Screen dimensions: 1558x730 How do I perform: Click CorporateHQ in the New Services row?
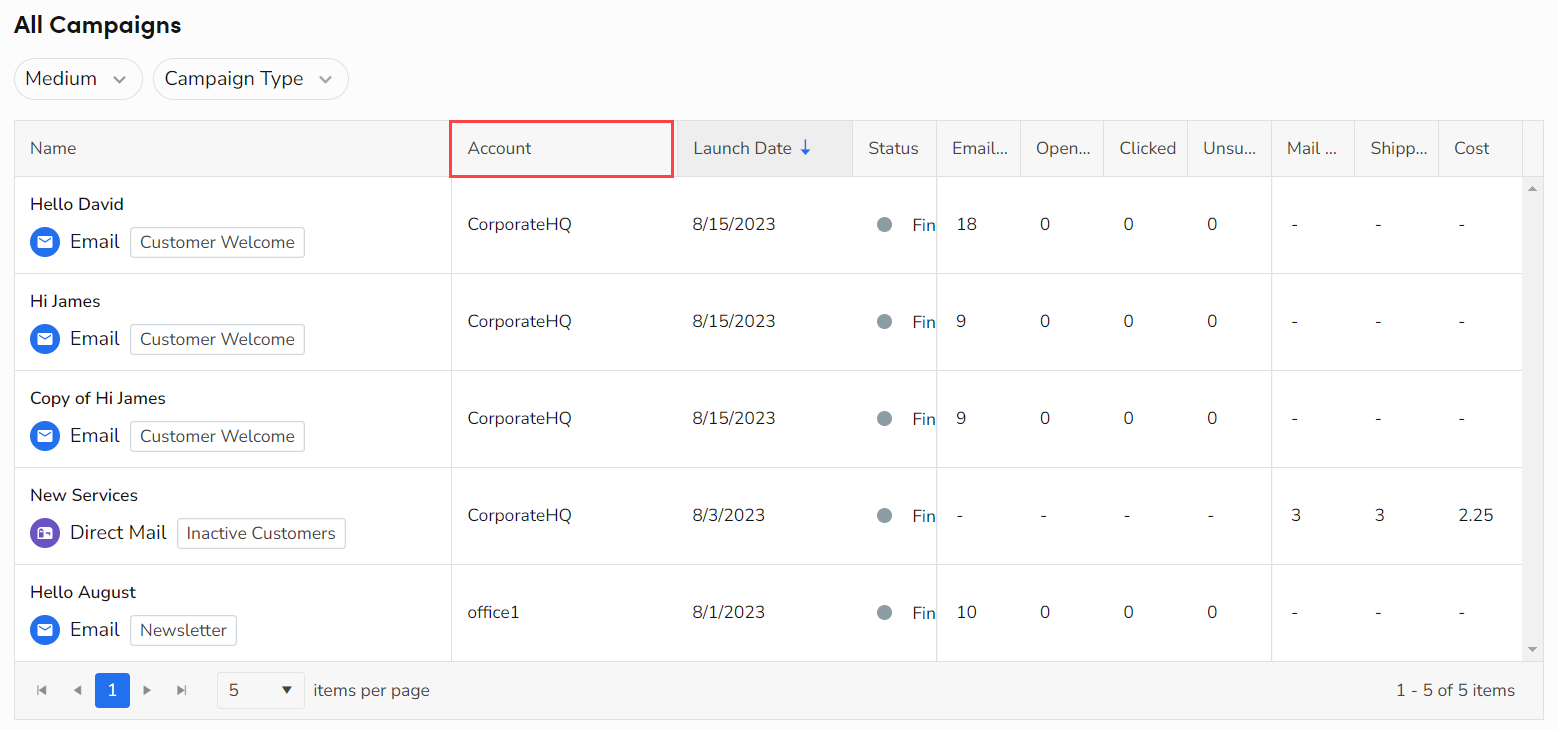[520, 515]
